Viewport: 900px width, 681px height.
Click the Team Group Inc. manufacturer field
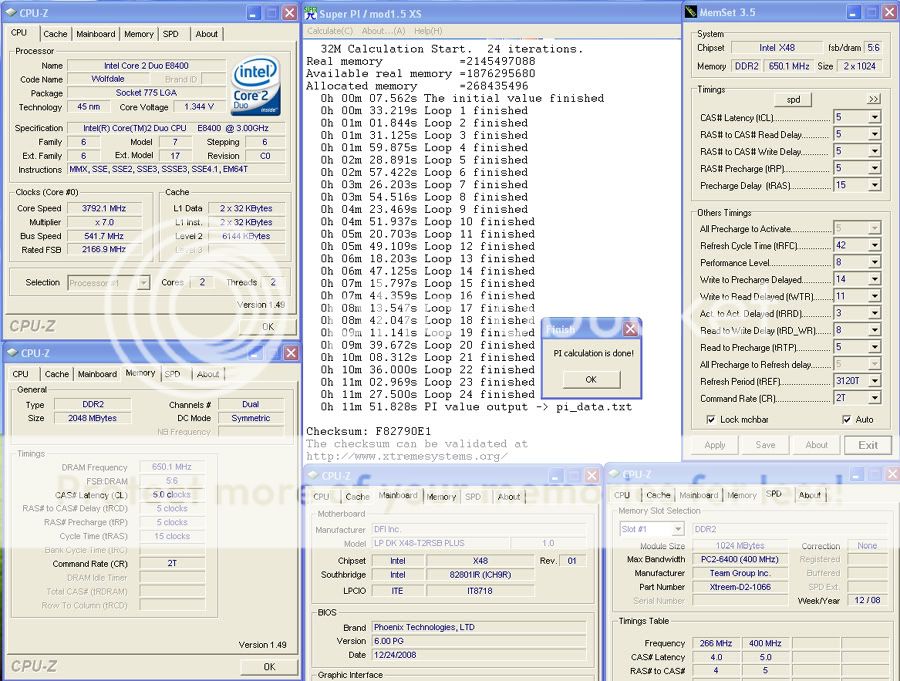pyautogui.click(x=740, y=573)
